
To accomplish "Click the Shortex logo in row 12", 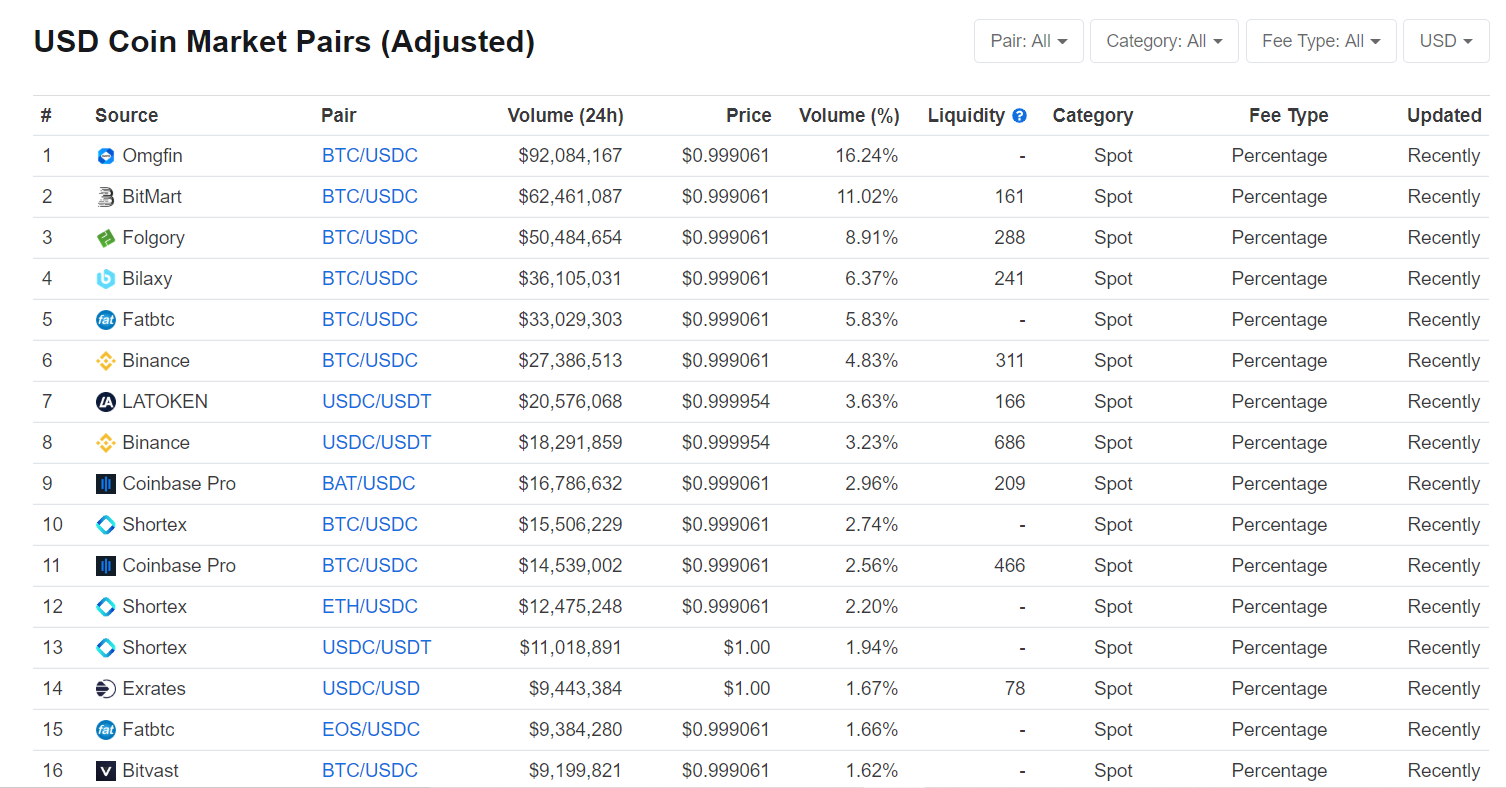I will 106,607.
